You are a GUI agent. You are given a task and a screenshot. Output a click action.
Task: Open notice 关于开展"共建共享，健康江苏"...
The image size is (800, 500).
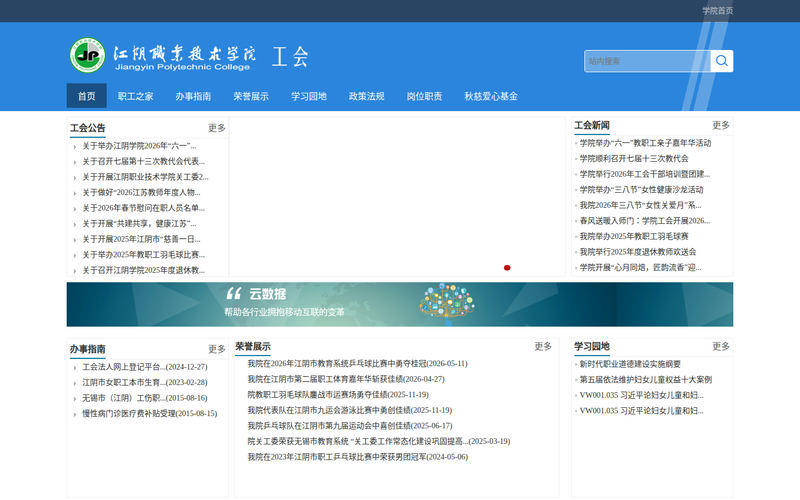[x=139, y=223]
